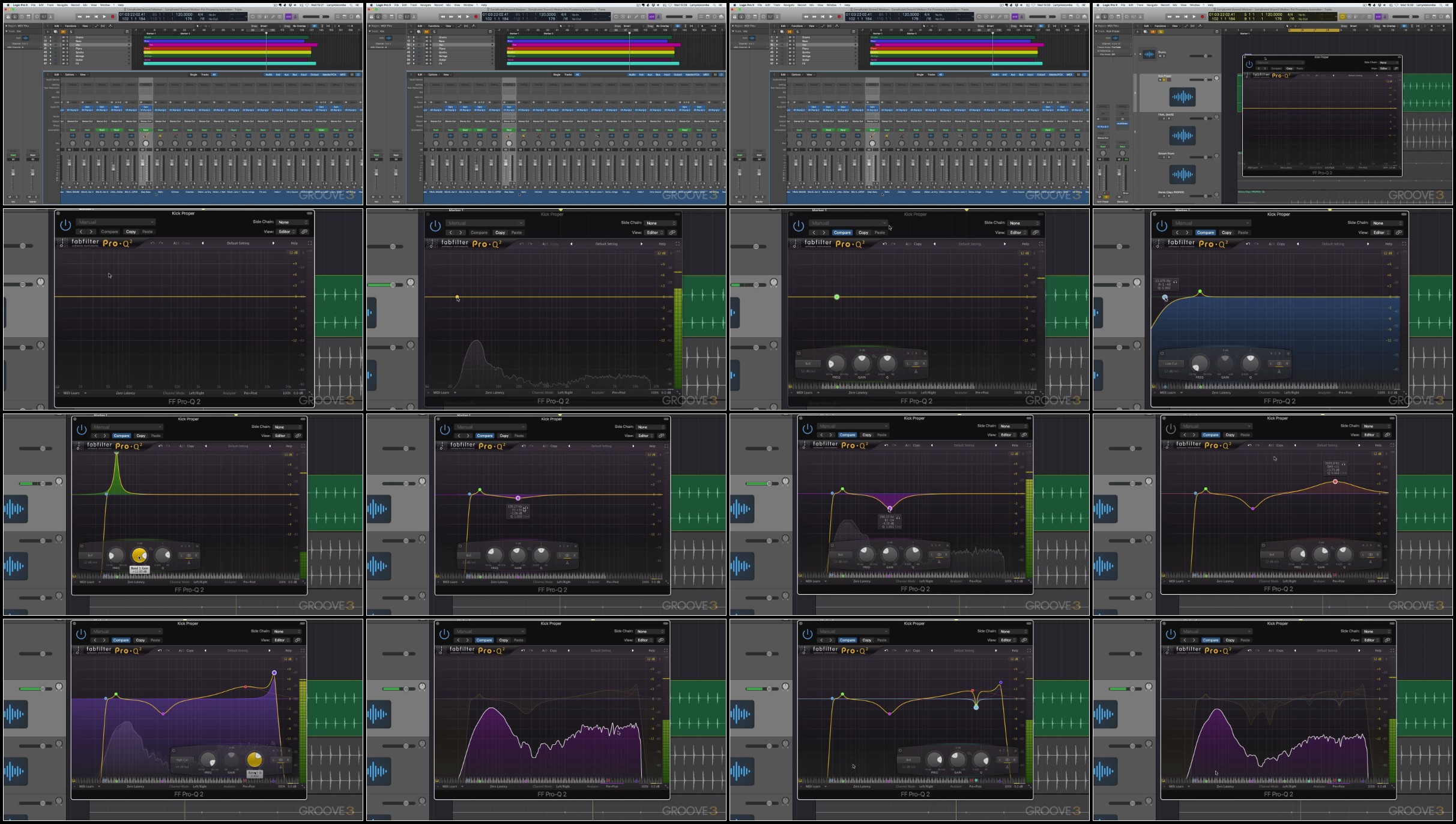Toggle yellow cycle button in drum-icons frame
This screenshot has width=1456, height=824.
click(1343, 17)
